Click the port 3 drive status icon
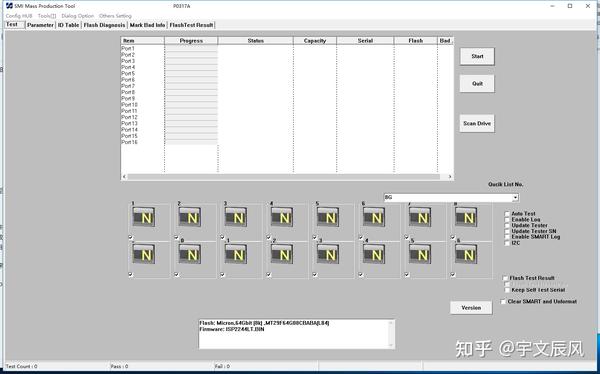 236,217
